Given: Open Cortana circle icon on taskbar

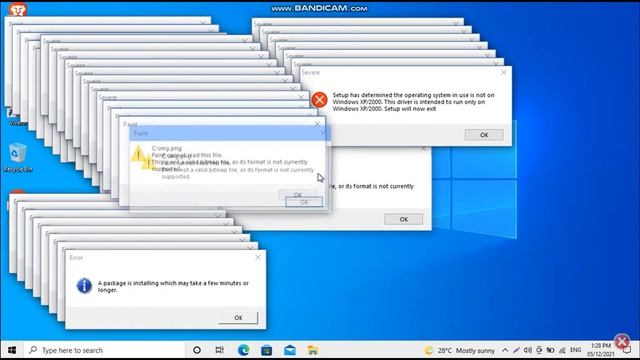Looking at the screenshot, I should click(197, 350).
